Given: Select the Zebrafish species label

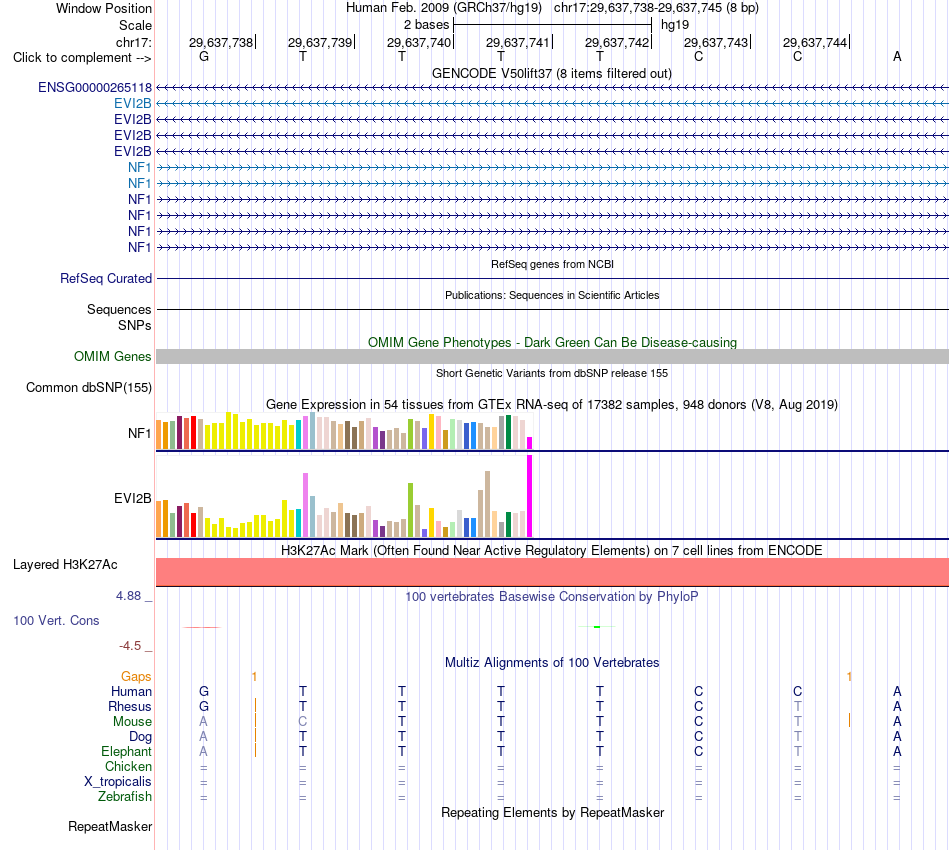Looking at the screenshot, I should pyautogui.click(x=125, y=797).
